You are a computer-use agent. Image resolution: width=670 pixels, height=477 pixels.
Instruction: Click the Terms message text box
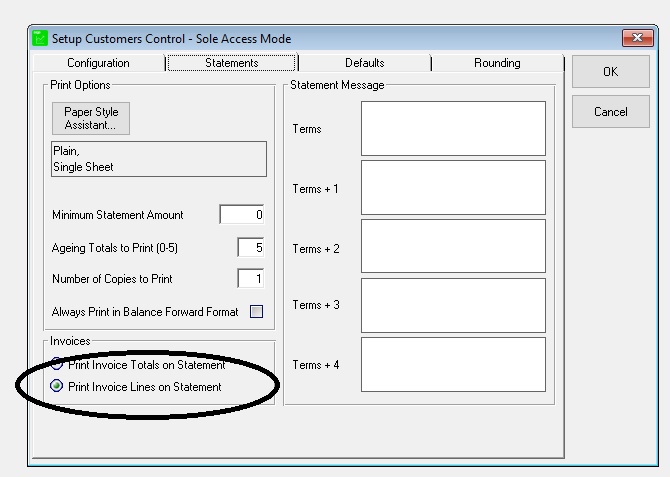click(453, 128)
